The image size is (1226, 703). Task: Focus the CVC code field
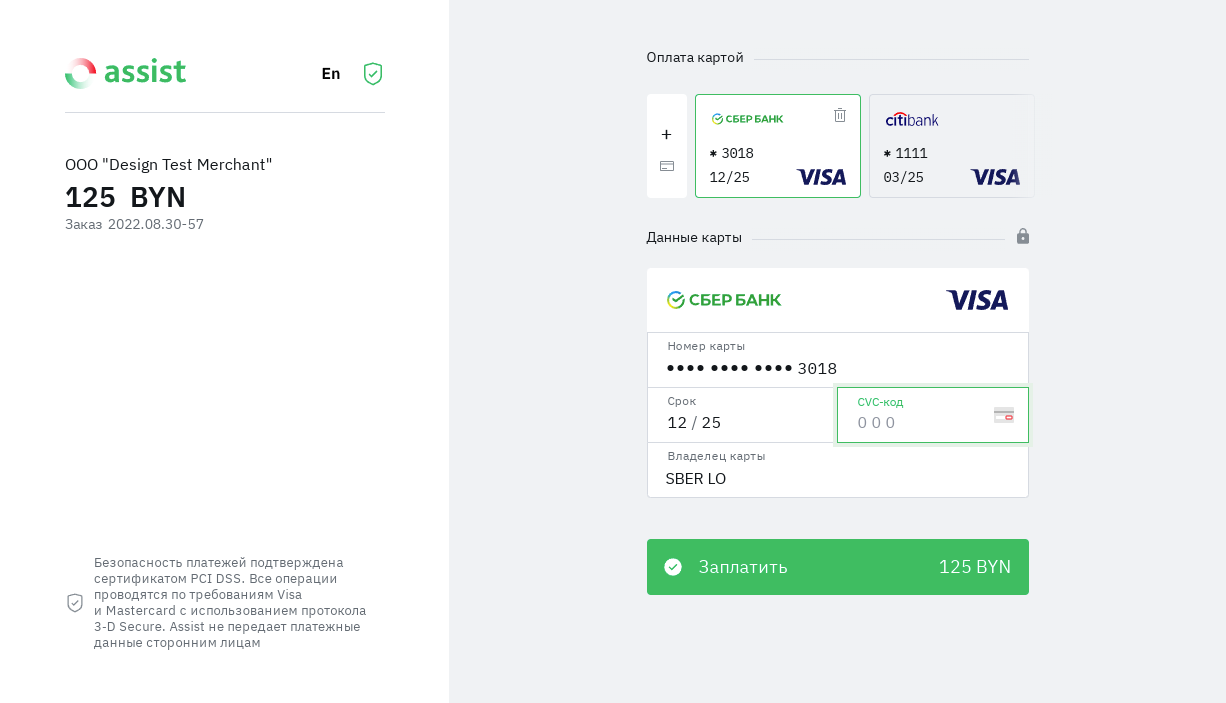click(x=920, y=423)
